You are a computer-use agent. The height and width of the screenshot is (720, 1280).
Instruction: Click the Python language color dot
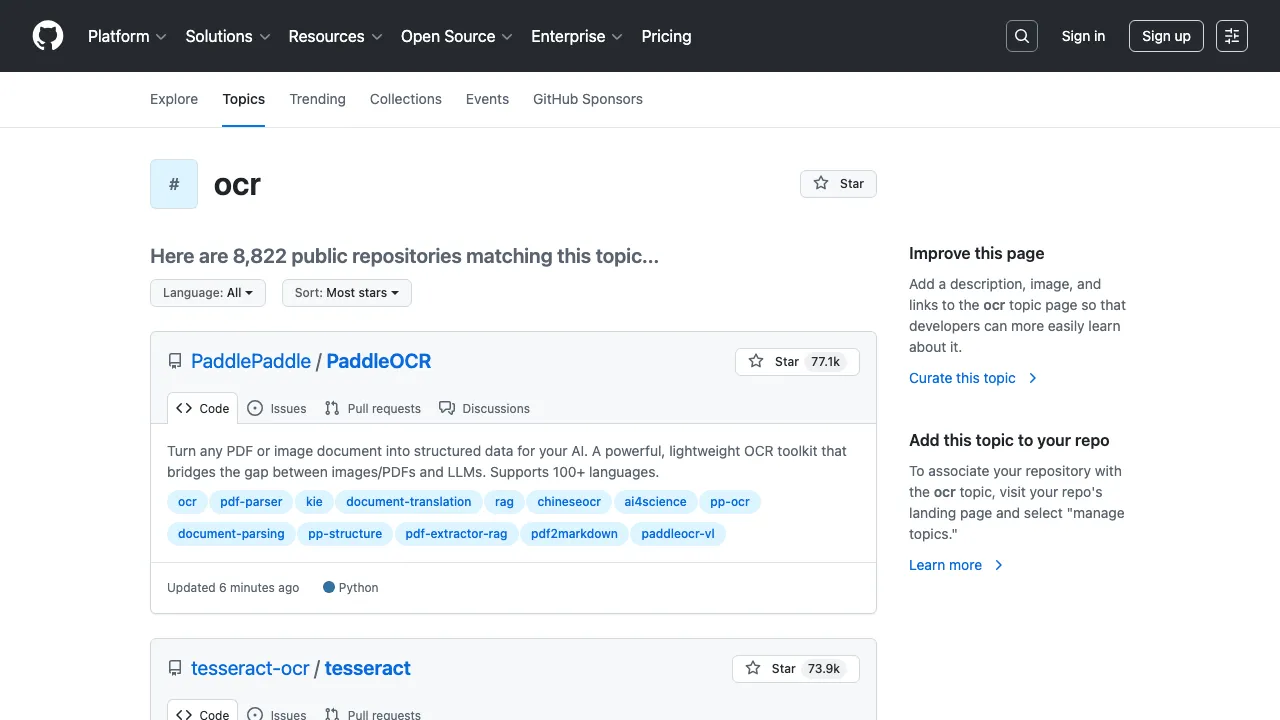tap(329, 587)
